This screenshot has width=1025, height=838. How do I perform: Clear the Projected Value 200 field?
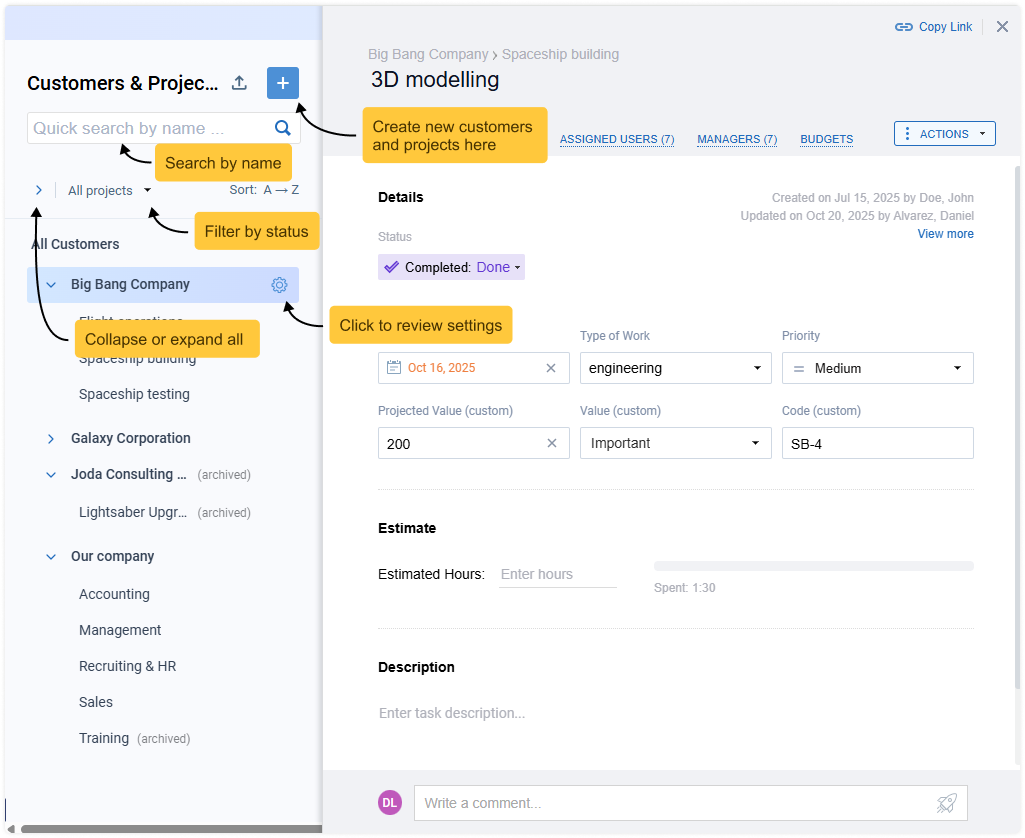(x=551, y=443)
